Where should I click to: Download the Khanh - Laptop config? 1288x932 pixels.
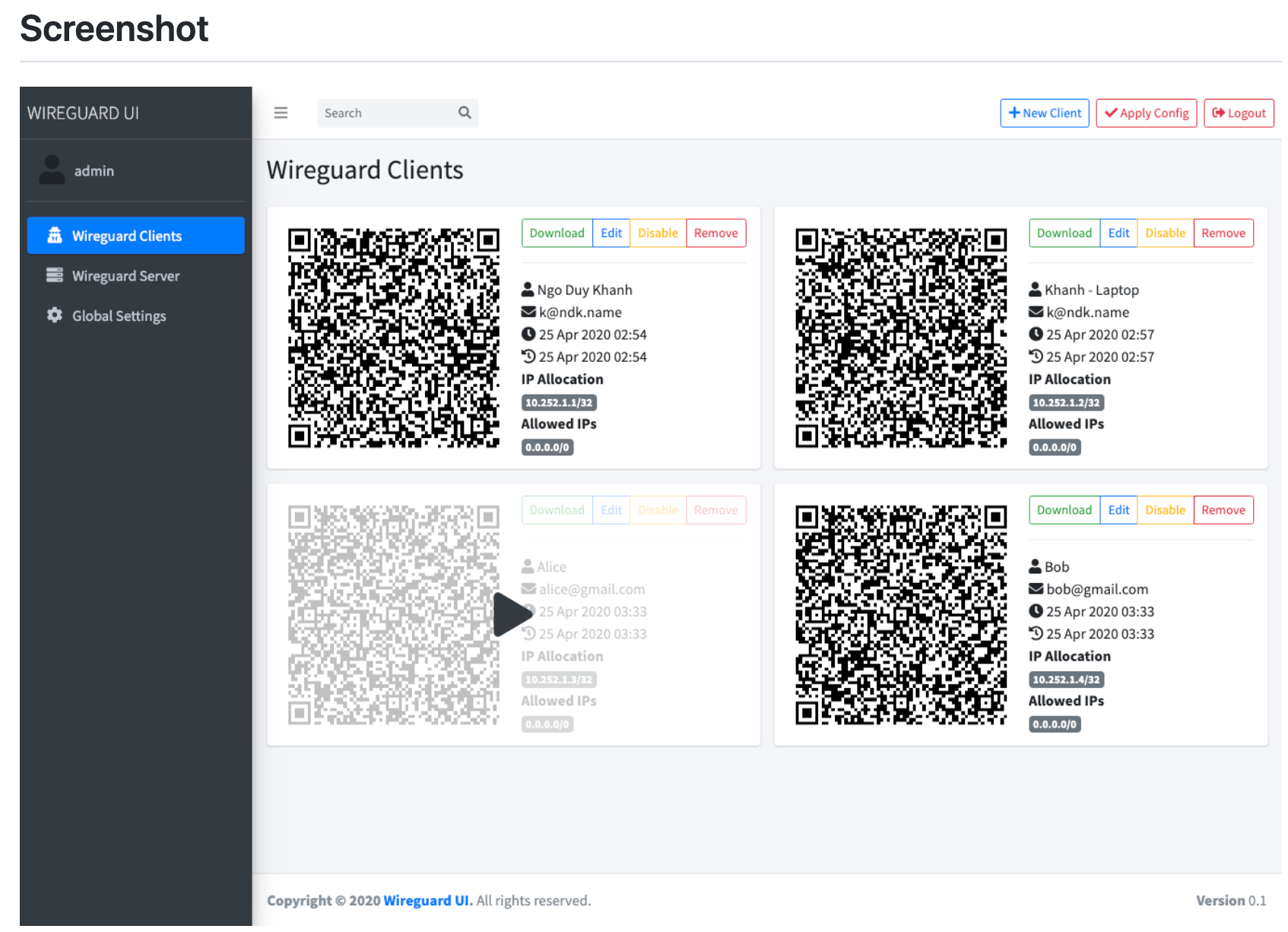1064,233
